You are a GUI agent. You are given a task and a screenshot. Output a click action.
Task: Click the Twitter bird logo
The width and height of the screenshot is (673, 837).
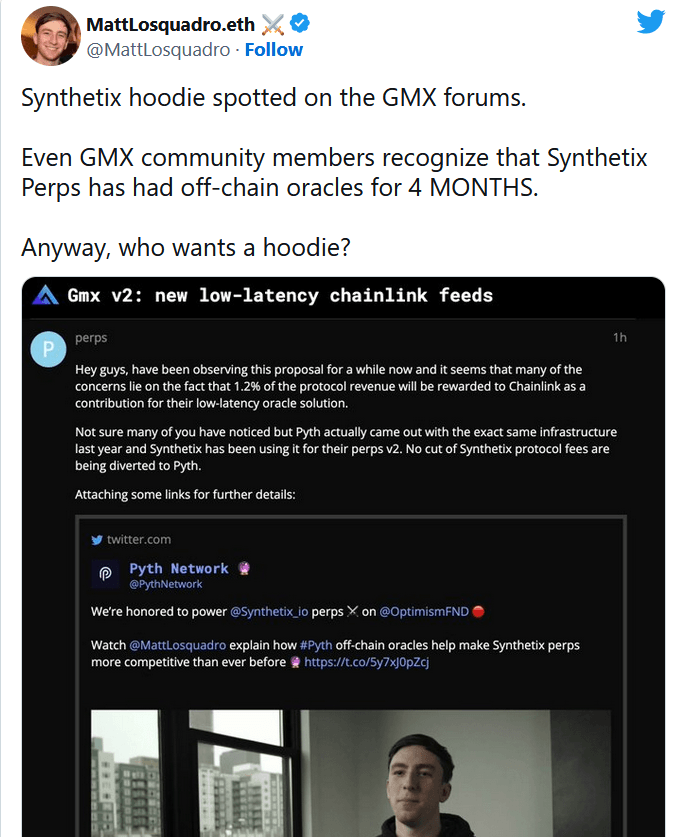coord(650,22)
